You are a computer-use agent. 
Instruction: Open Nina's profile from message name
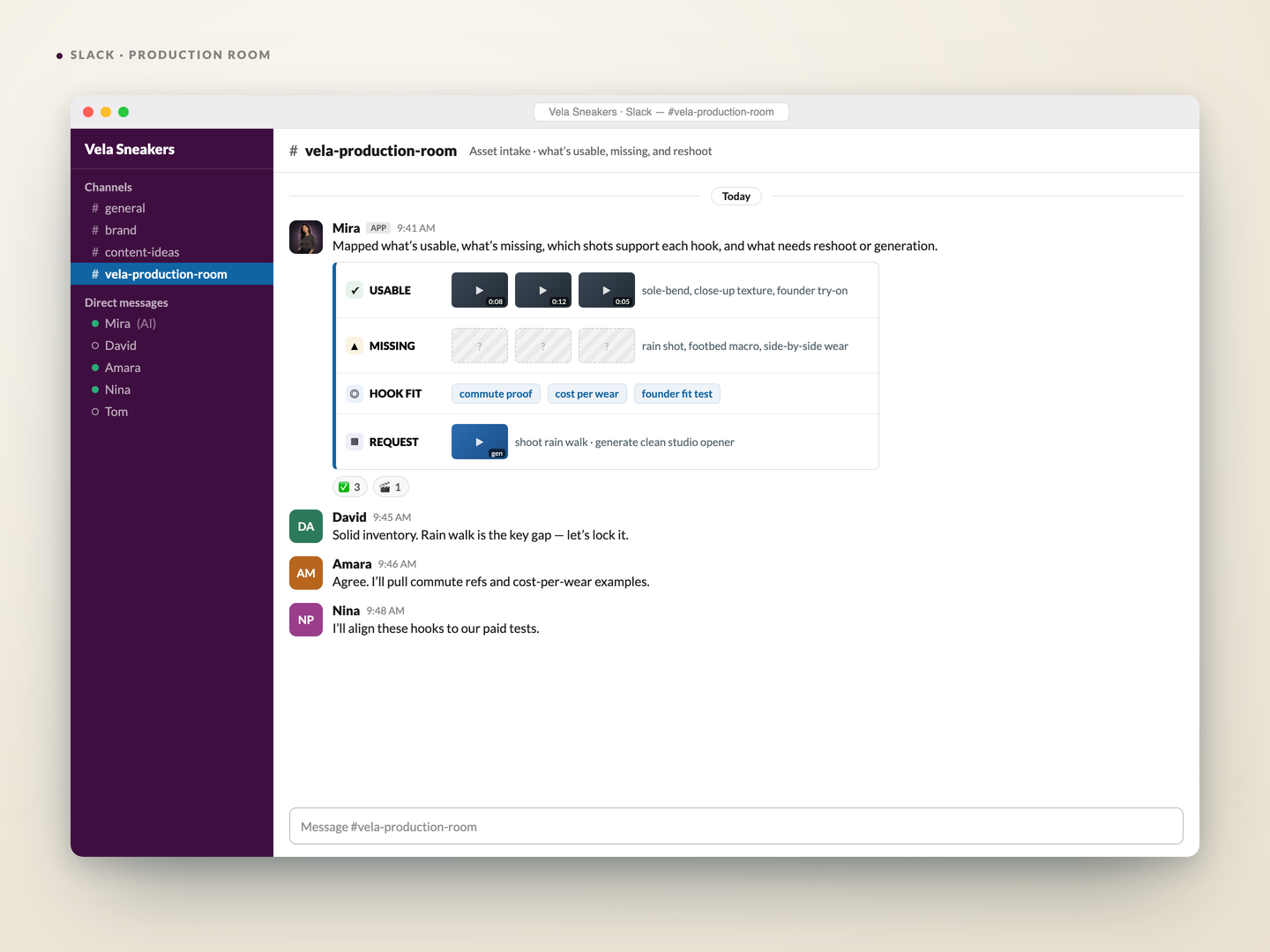[346, 611]
